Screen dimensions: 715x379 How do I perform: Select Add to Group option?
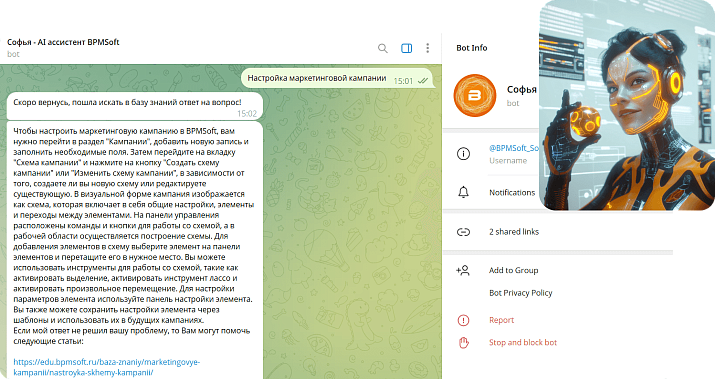tap(513, 270)
